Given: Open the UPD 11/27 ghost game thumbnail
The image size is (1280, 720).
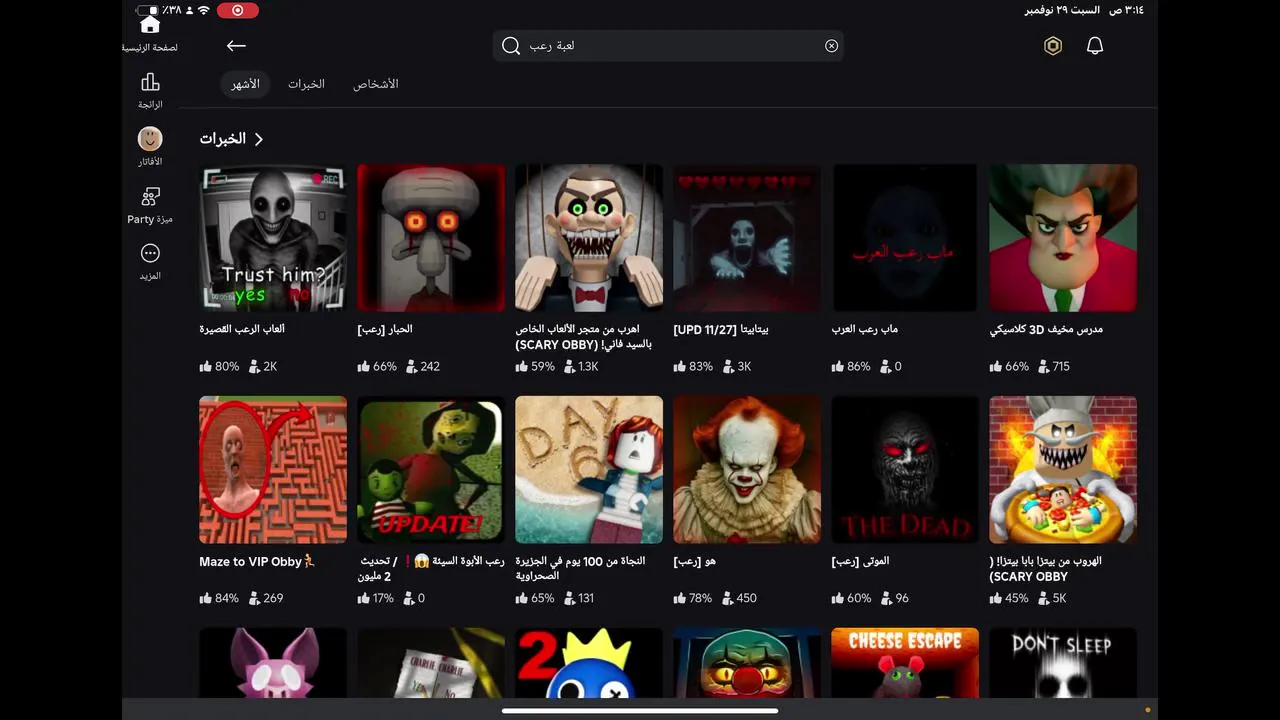Looking at the screenshot, I should 747,238.
